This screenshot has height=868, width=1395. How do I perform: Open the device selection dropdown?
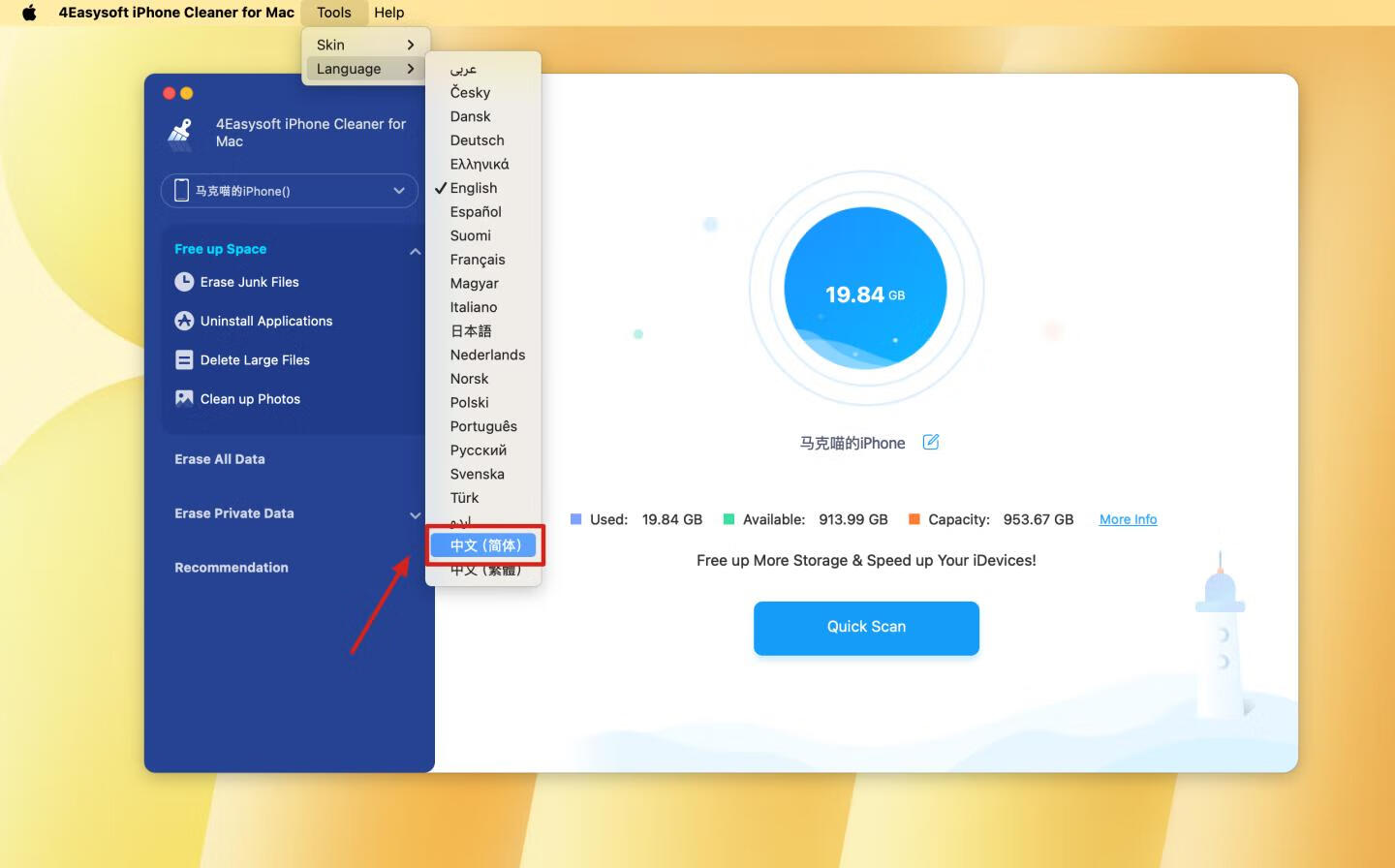pos(290,191)
